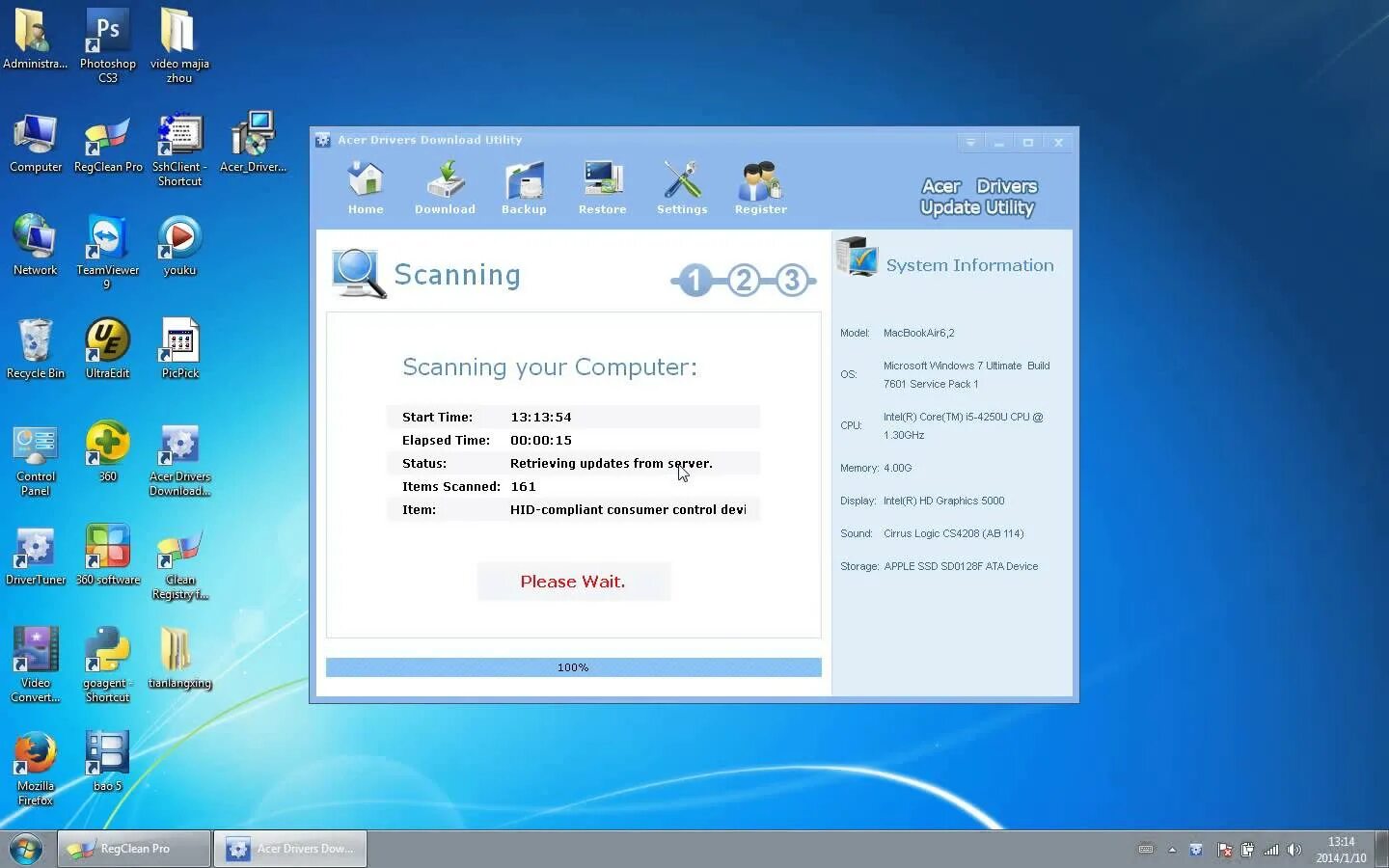Maximize the Acer Drivers utility window
The width and height of the screenshot is (1389, 868).
1028,143
